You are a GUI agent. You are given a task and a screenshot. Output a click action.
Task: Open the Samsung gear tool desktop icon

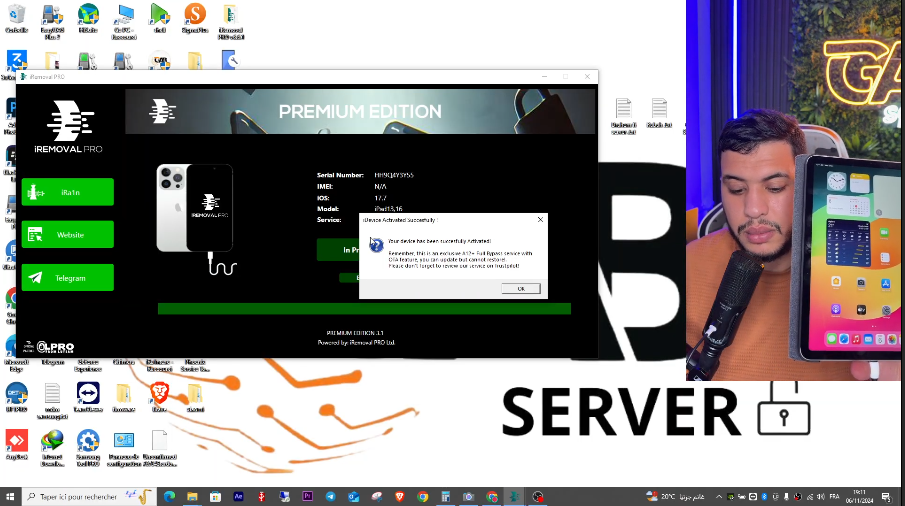(88, 448)
